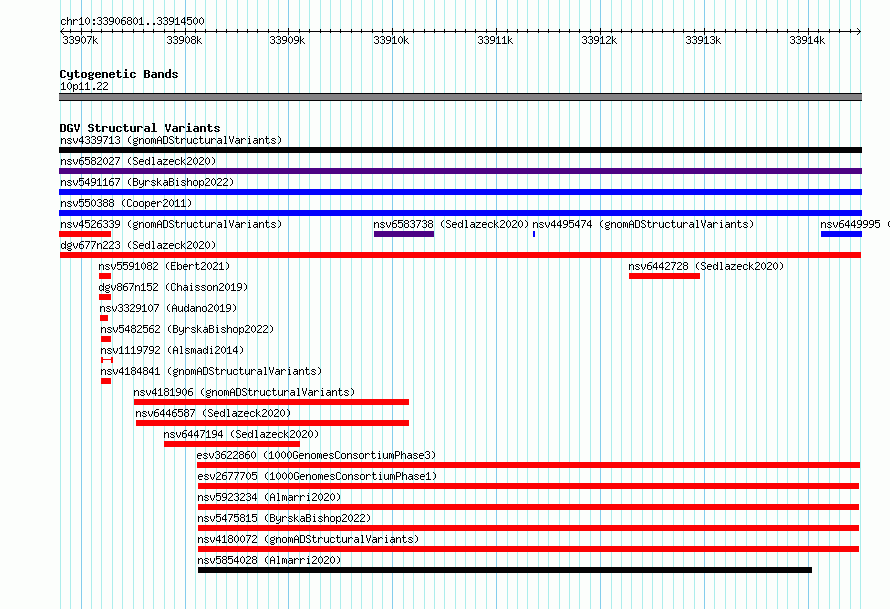Screen dimensions: 890x609
Task: Open nsv5475815 (ByrskaBishop2022) label
Action: click(x=284, y=518)
